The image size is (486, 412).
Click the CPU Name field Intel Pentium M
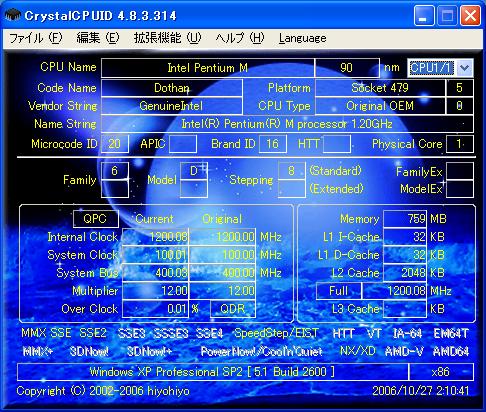pyautogui.click(x=207, y=68)
